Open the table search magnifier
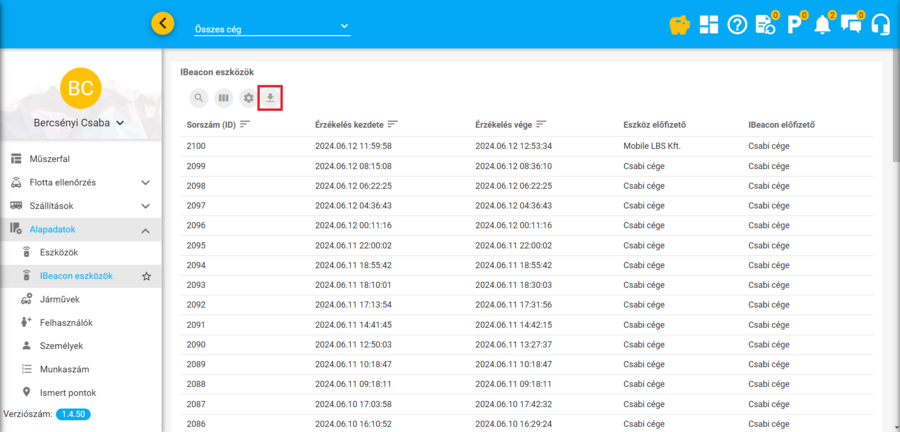The height and width of the screenshot is (432, 900). (199, 98)
